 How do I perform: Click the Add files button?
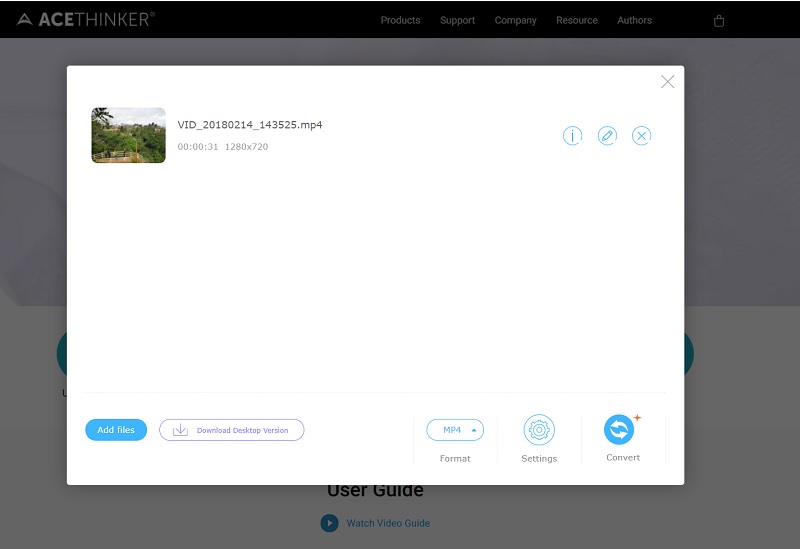pos(116,430)
